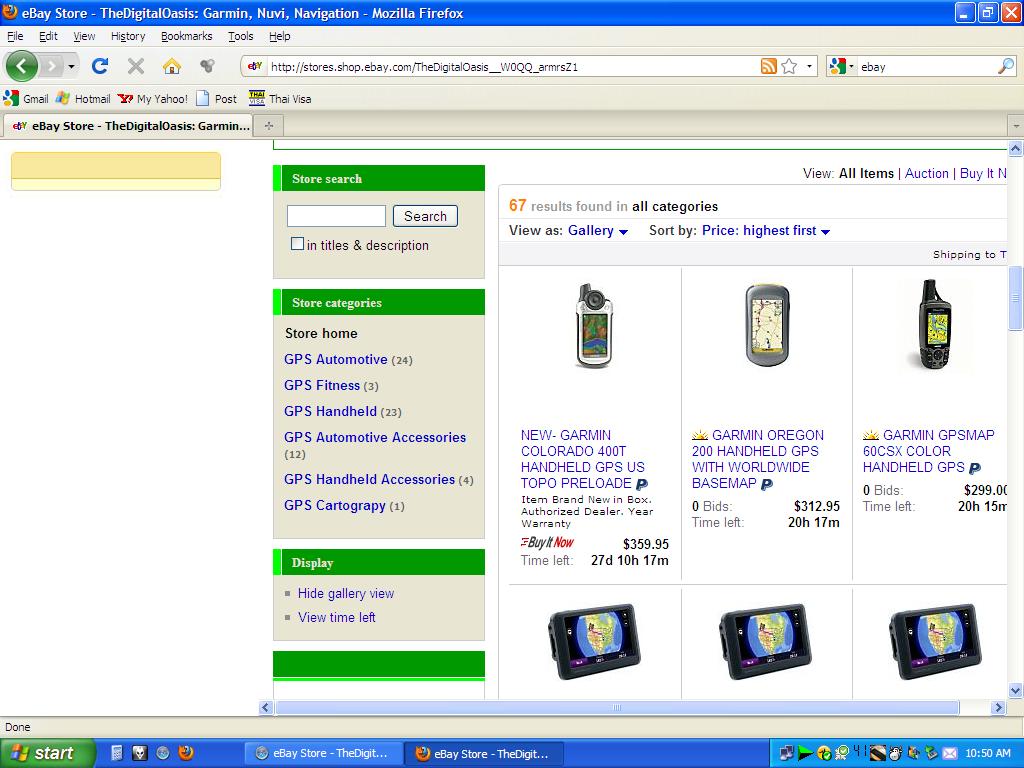Click the Forward navigation arrow
Image resolution: width=1024 pixels, height=768 pixels.
(x=52, y=66)
